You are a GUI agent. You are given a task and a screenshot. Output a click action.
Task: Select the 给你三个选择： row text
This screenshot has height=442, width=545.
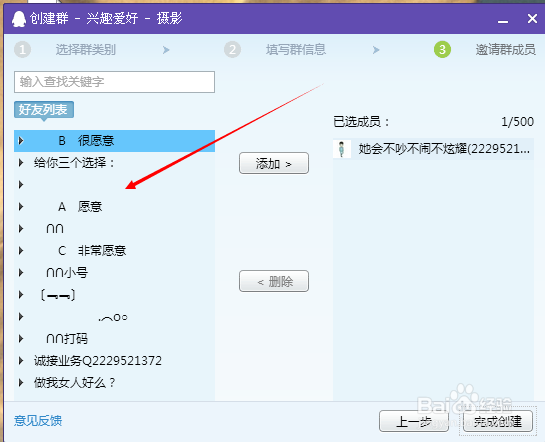coord(74,163)
